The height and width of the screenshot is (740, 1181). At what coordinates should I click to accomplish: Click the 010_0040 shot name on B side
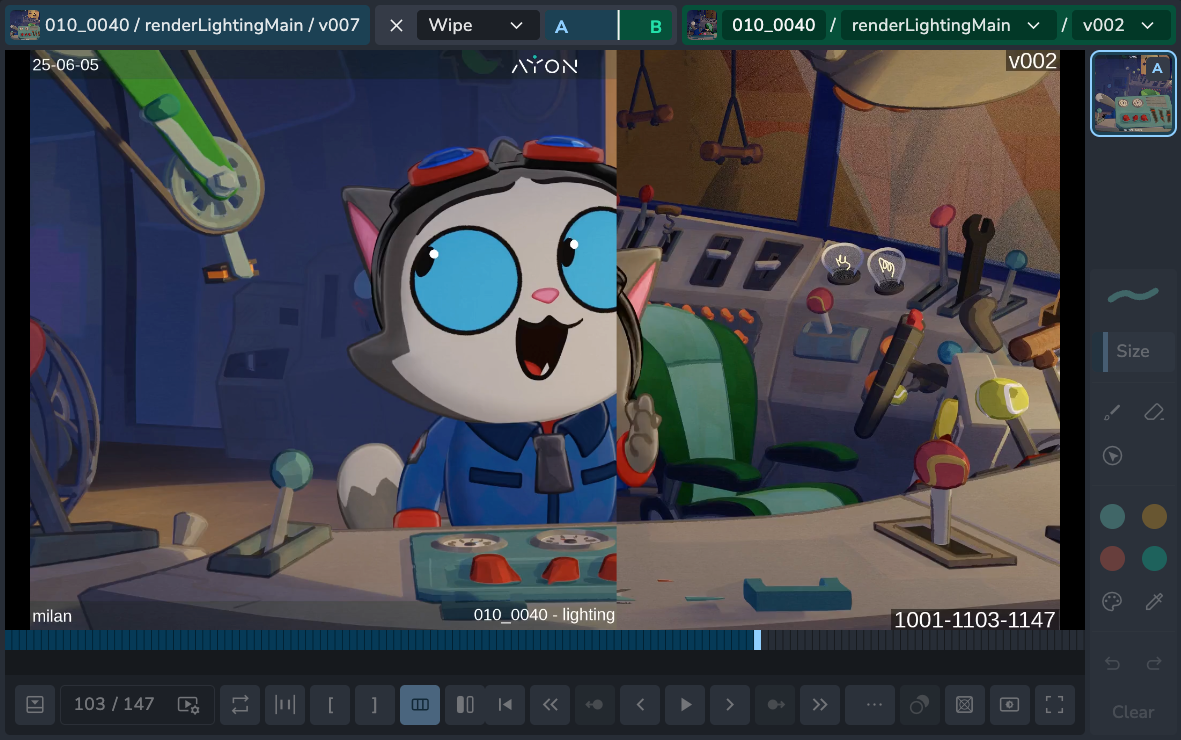774,26
